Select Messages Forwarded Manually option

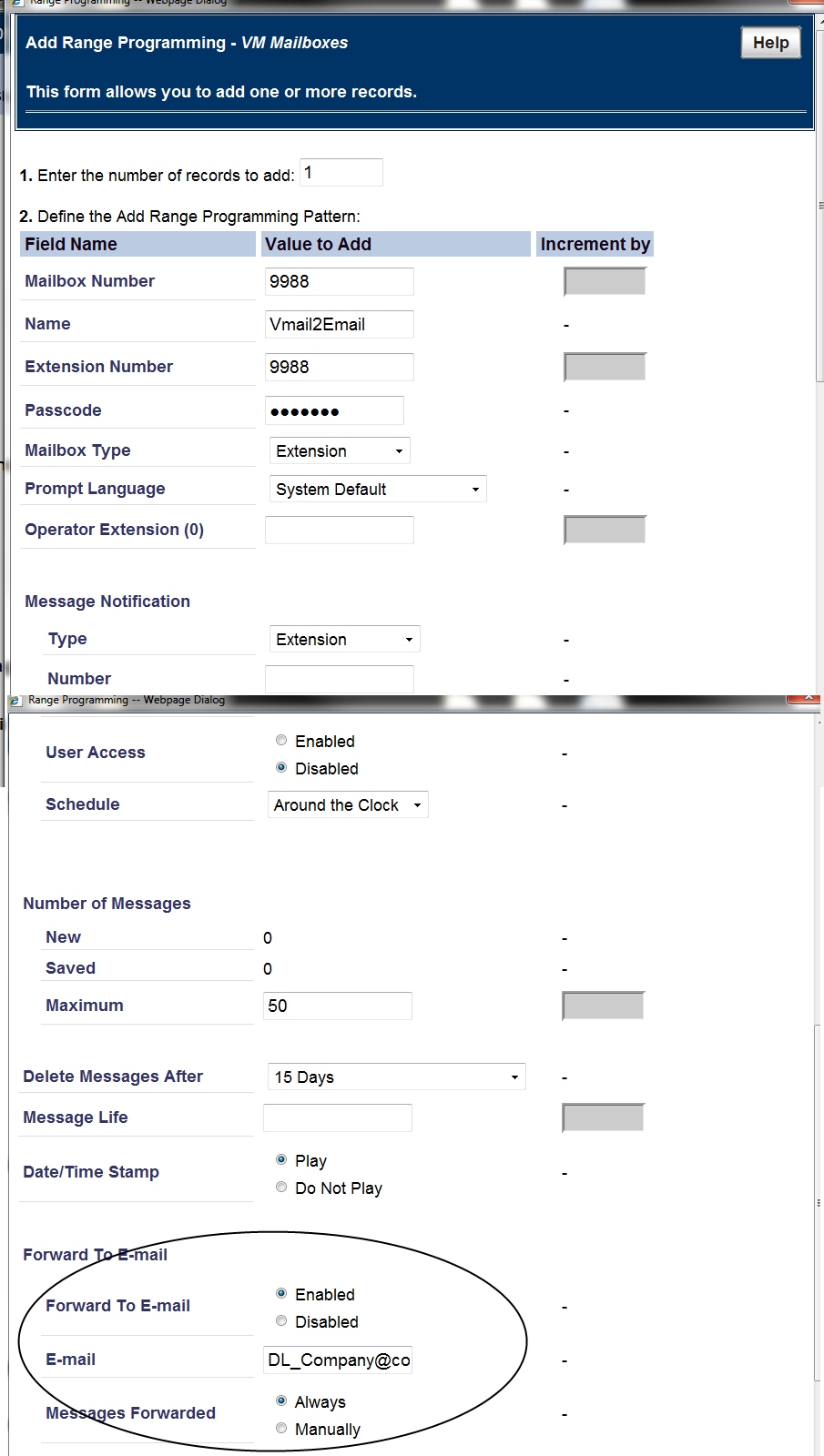coord(281,1429)
